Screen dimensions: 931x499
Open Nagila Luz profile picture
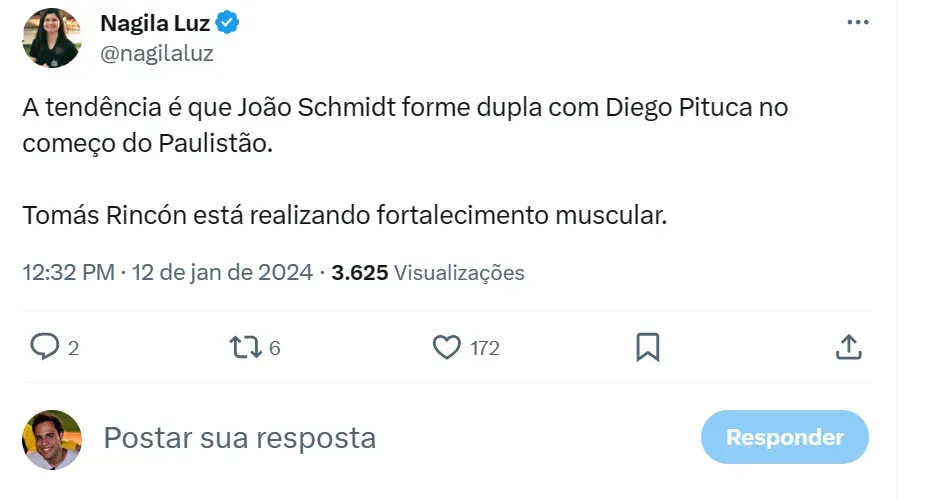(52, 37)
